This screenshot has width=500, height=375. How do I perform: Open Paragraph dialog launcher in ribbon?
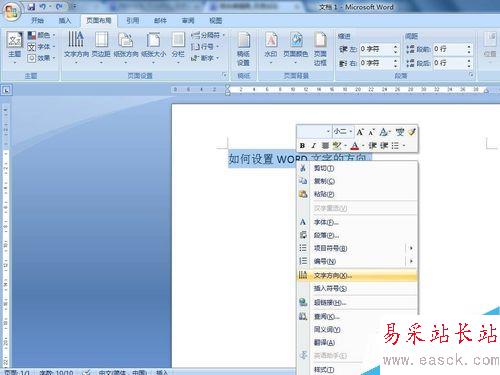pos(471,75)
